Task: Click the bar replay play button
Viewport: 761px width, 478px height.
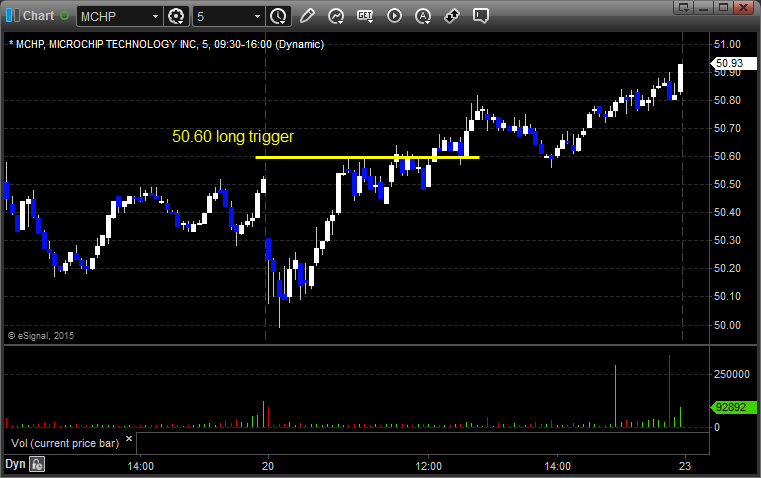Action: tap(394, 16)
